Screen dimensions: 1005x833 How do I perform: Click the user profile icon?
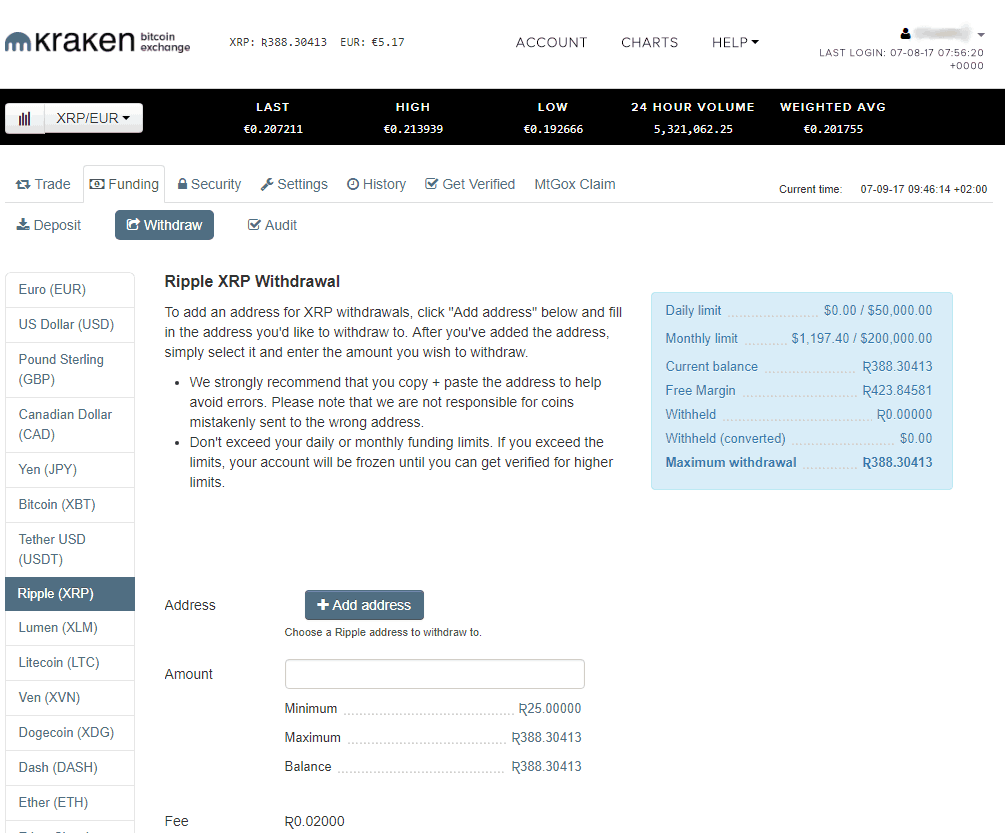coord(906,33)
